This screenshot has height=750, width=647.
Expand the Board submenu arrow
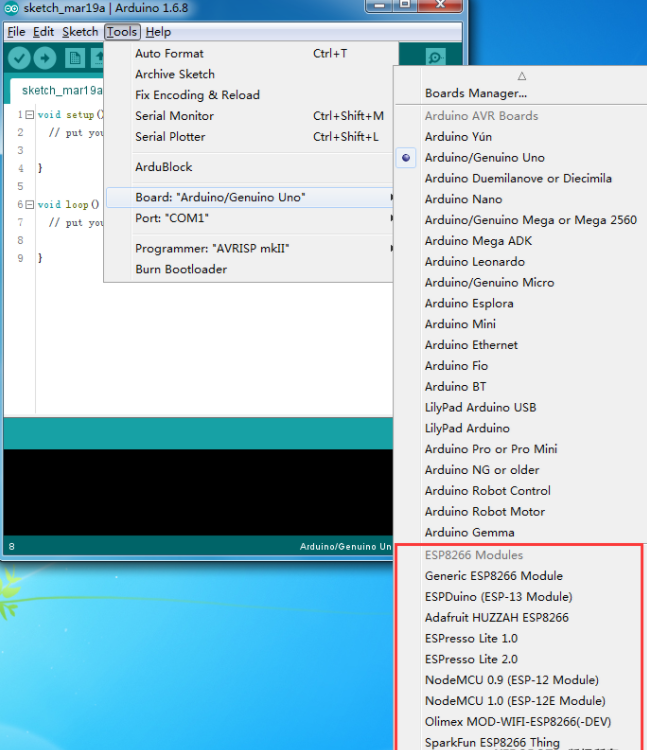tap(392, 197)
